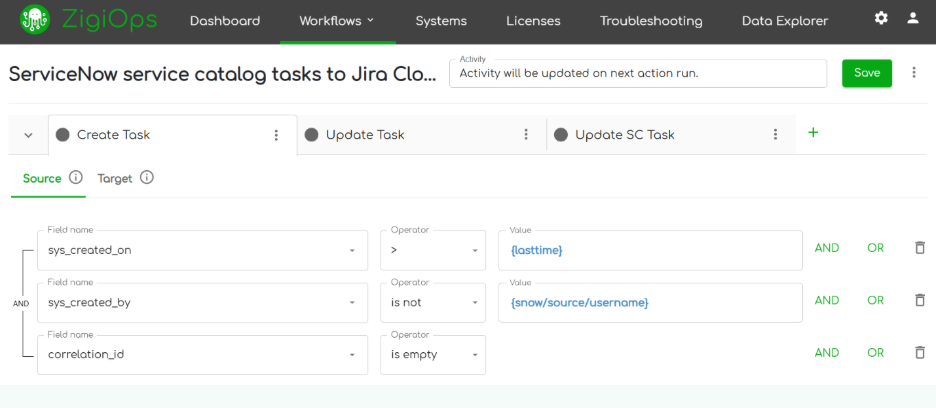936x408 pixels.
Task: Click the Activity text field
Action: tap(638, 73)
